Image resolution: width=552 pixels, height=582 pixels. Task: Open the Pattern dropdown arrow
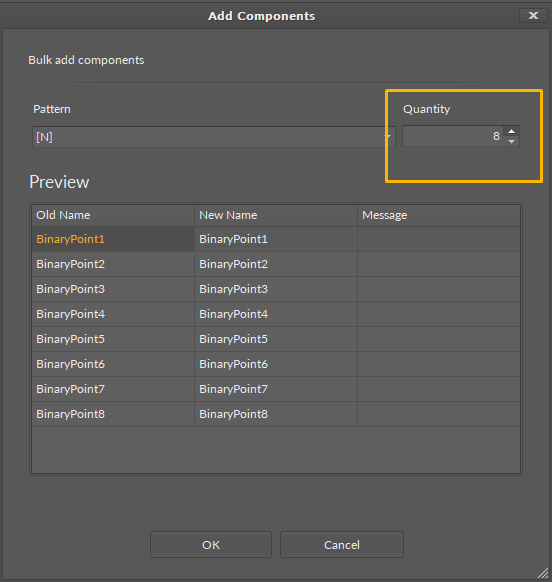coord(388,137)
